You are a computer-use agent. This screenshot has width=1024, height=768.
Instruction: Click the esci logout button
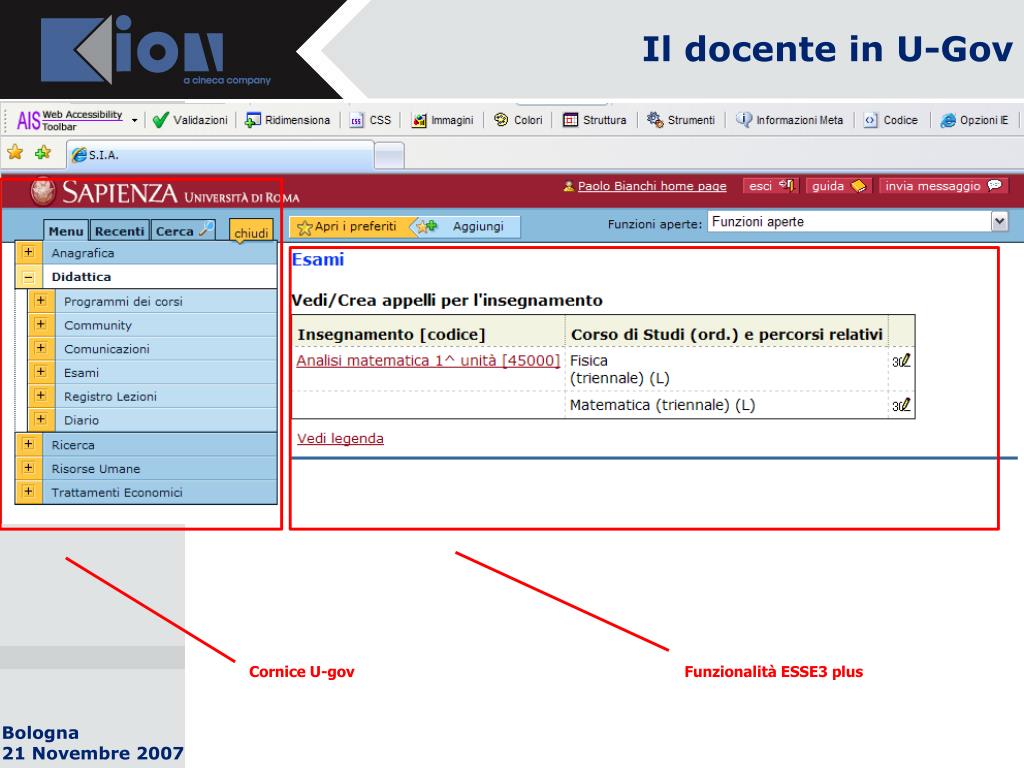(x=771, y=186)
